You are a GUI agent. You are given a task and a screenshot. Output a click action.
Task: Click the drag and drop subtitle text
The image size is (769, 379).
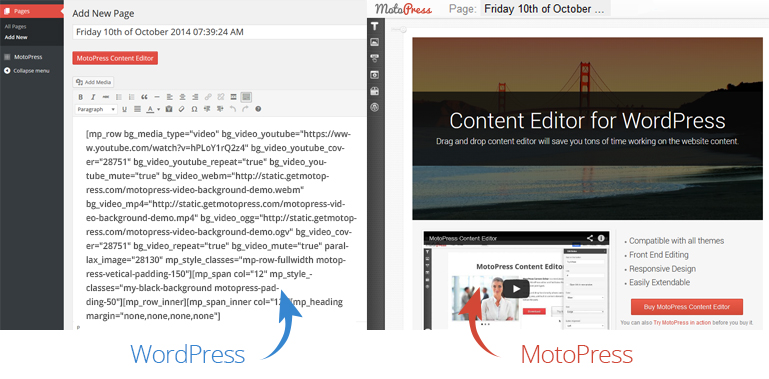click(x=588, y=142)
